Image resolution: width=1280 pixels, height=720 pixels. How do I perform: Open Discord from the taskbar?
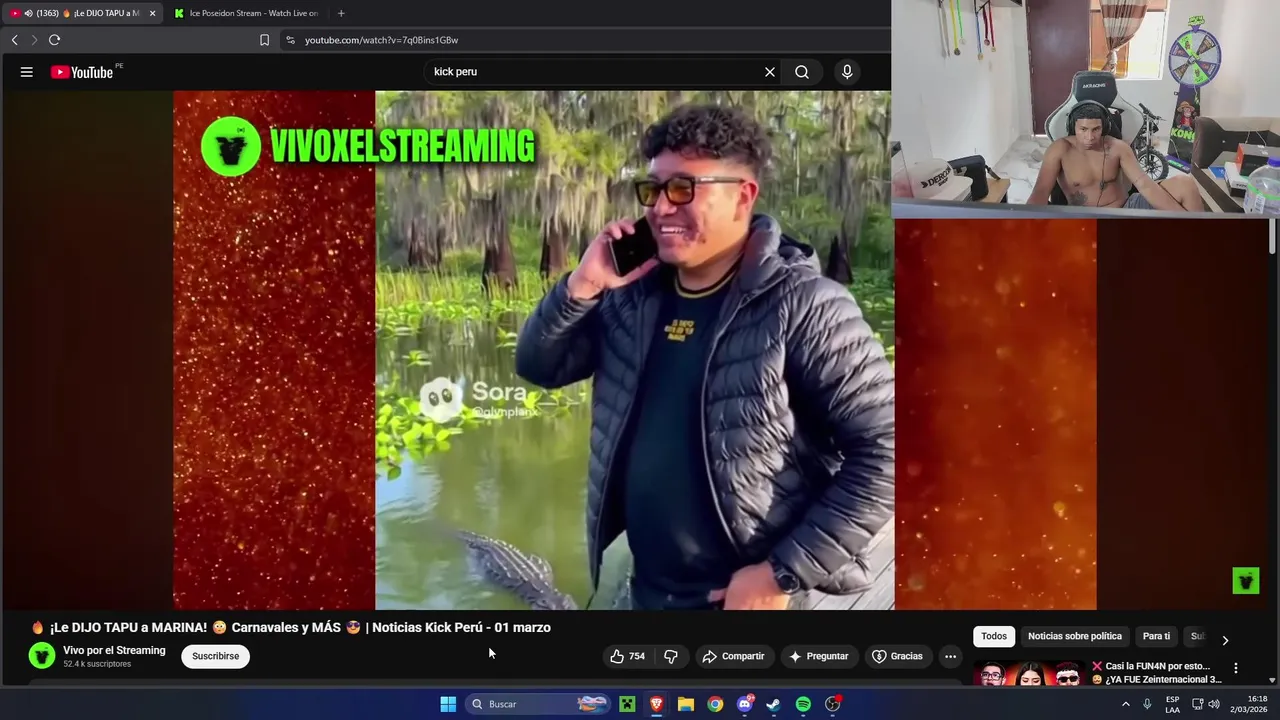pos(744,704)
